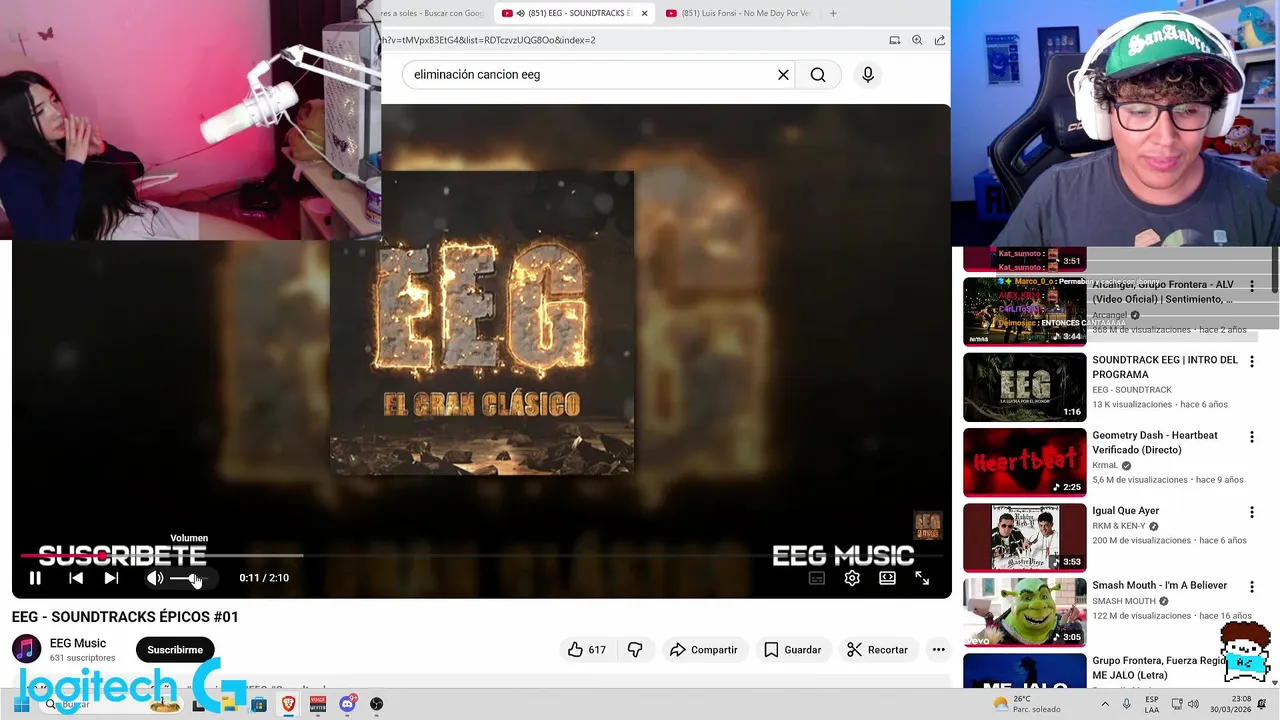This screenshot has width=1280, height=720.
Task: Open Geometry Dash Heartbeat video thumbnail
Action: pos(1024,462)
